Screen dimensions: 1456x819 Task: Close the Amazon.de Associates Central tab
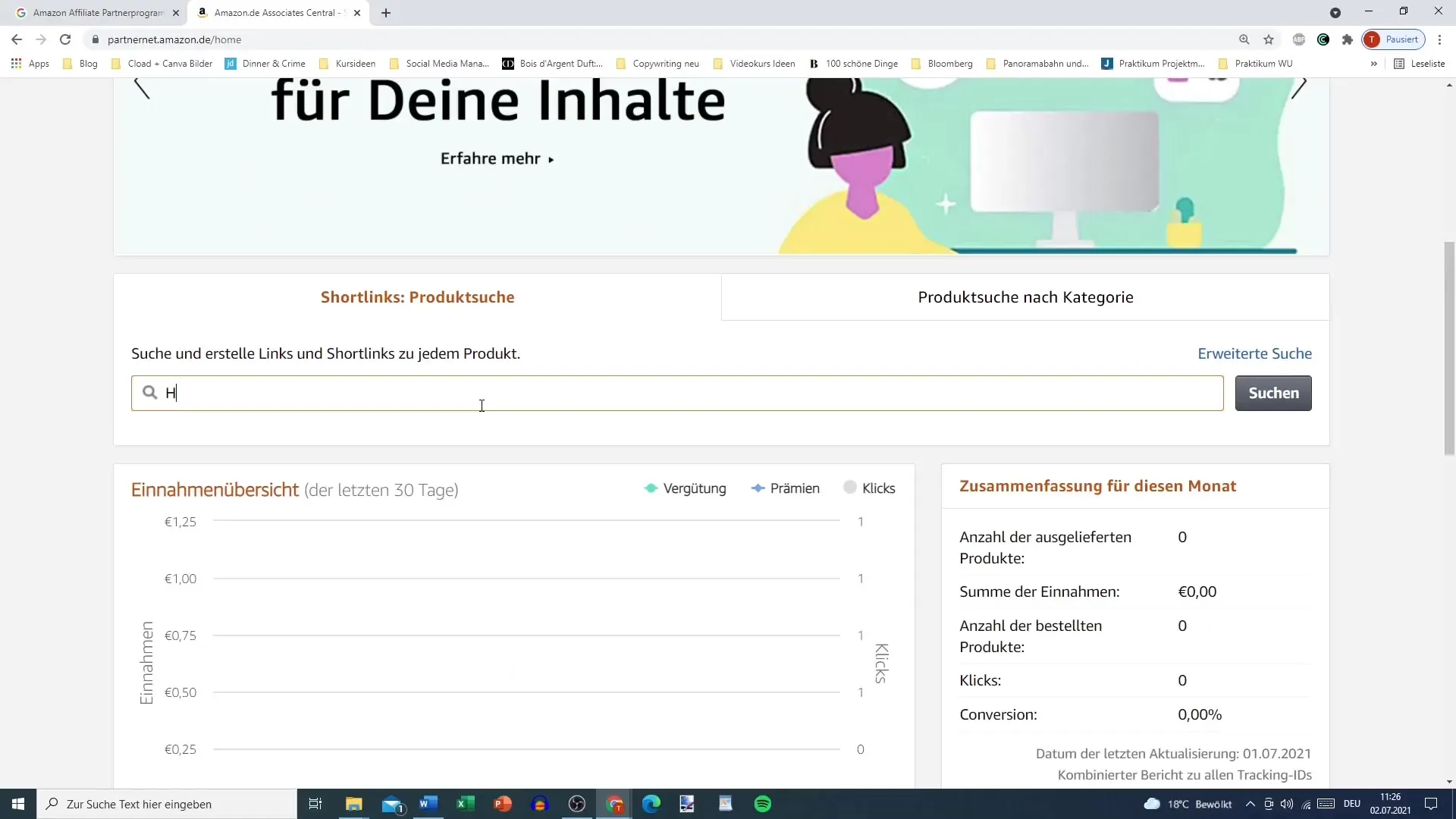[x=357, y=13]
